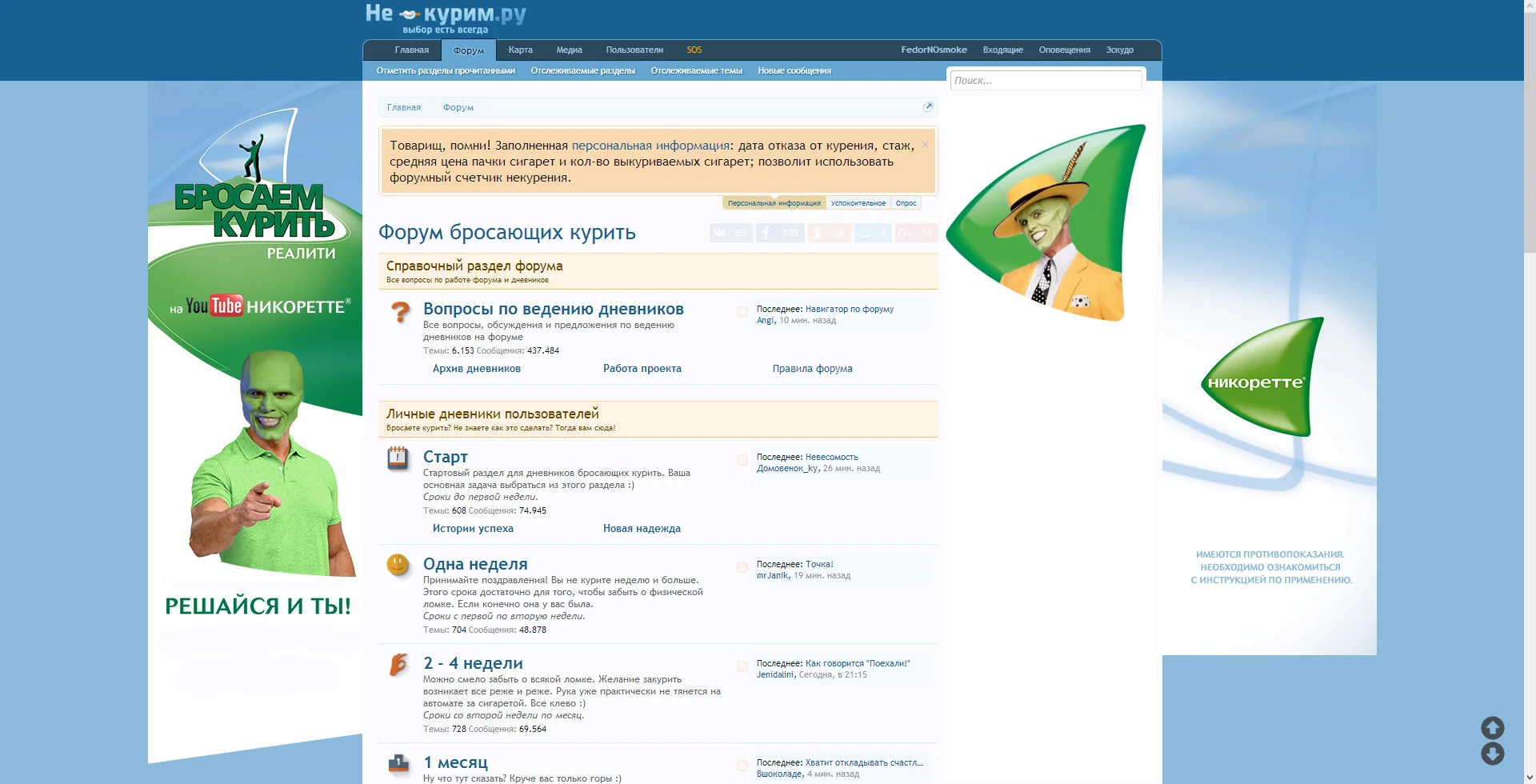Image resolution: width=1536 pixels, height=784 pixels.
Task: Open Отслеживаемые разделы
Action: click(583, 71)
